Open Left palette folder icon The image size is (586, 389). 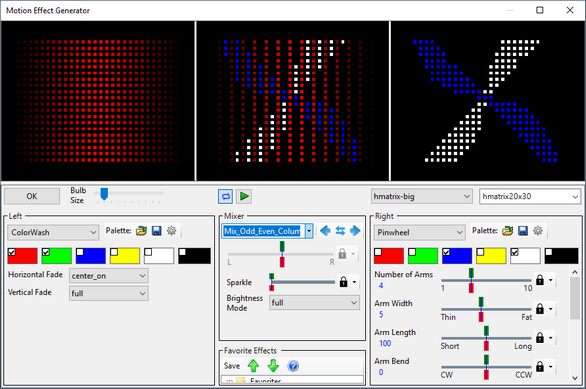pyautogui.click(x=141, y=231)
